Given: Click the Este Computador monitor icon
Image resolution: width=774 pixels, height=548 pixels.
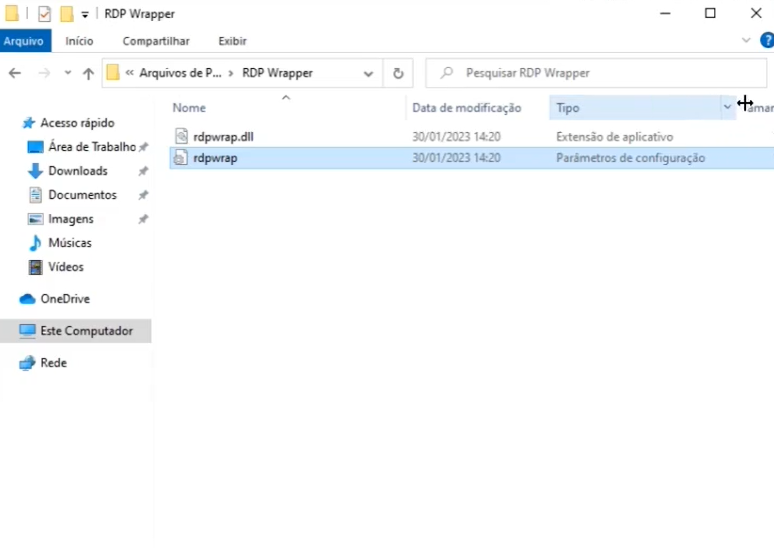Looking at the screenshot, I should (27, 331).
